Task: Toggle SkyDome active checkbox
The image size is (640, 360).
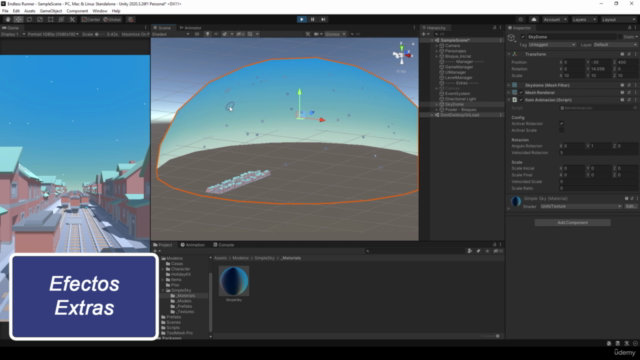Action: 523,37
